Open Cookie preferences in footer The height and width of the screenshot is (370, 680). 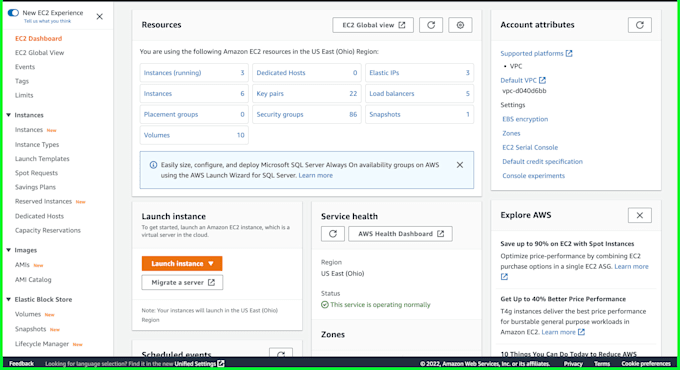[646, 363]
